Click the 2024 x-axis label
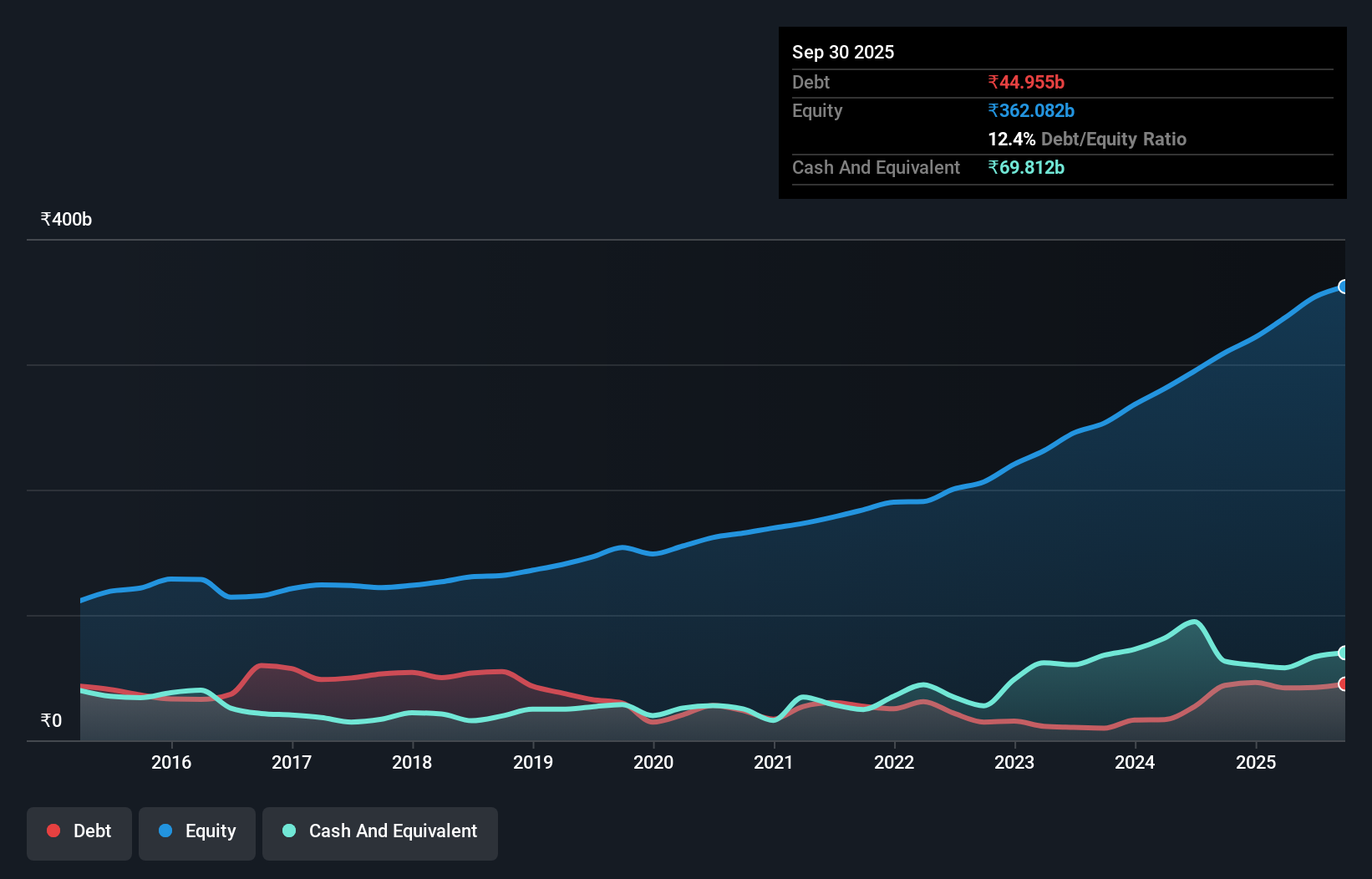Image resolution: width=1372 pixels, height=879 pixels. [x=1135, y=762]
